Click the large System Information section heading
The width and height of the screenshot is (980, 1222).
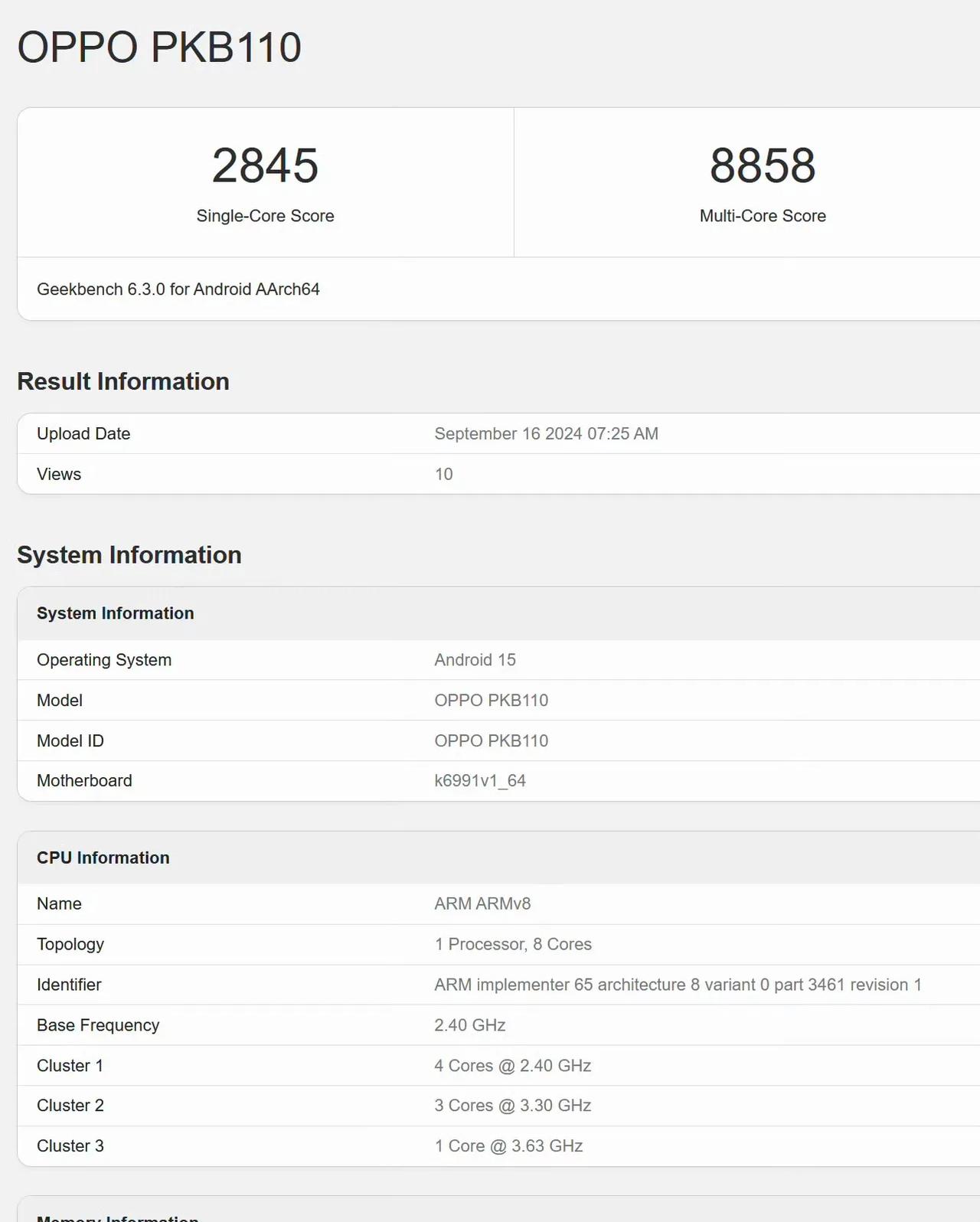click(x=129, y=555)
